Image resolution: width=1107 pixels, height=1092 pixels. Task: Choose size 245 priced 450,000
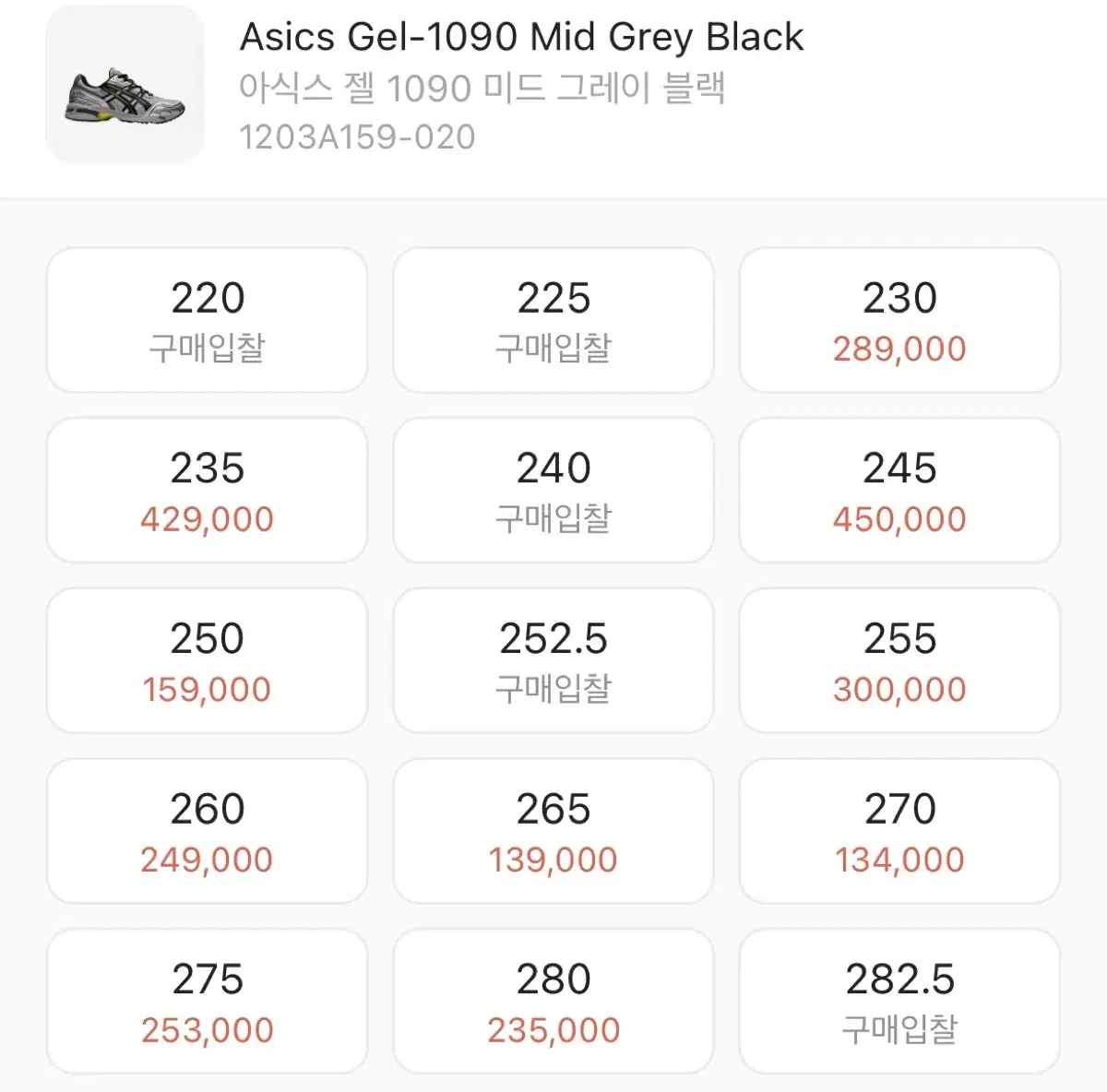point(899,490)
